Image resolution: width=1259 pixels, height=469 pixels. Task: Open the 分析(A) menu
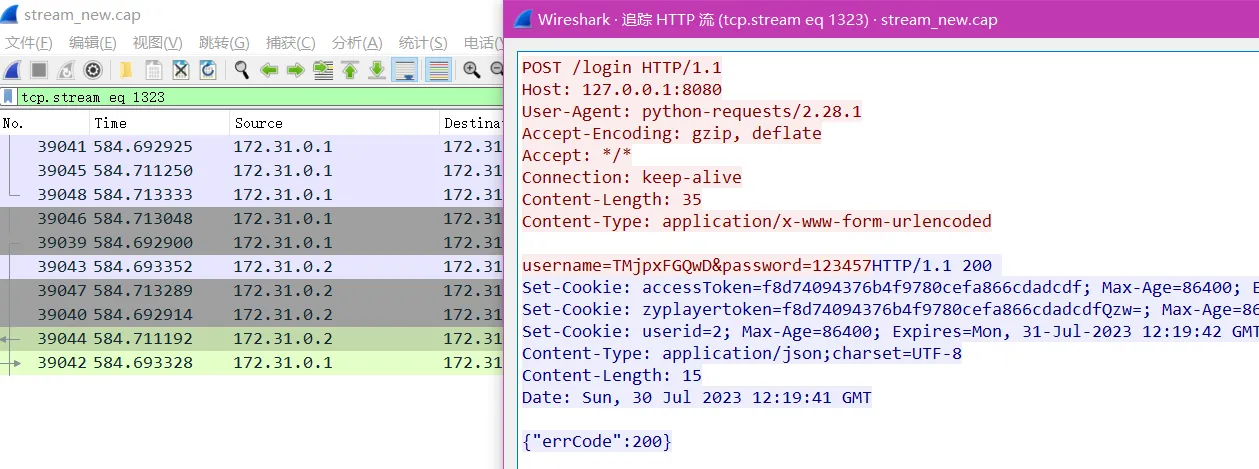[x=357, y=43]
